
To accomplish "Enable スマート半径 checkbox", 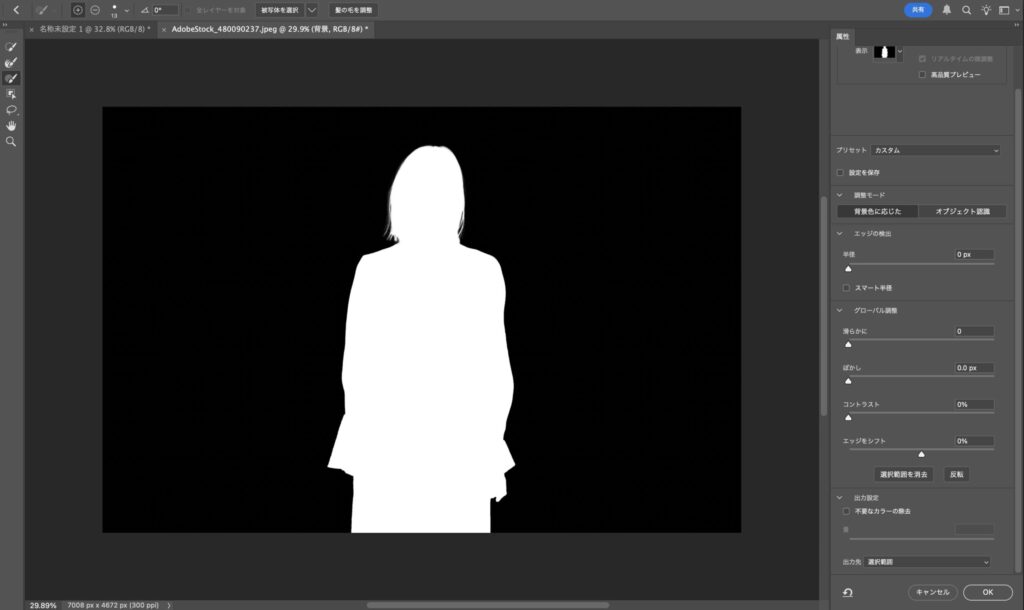I will (x=846, y=287).
